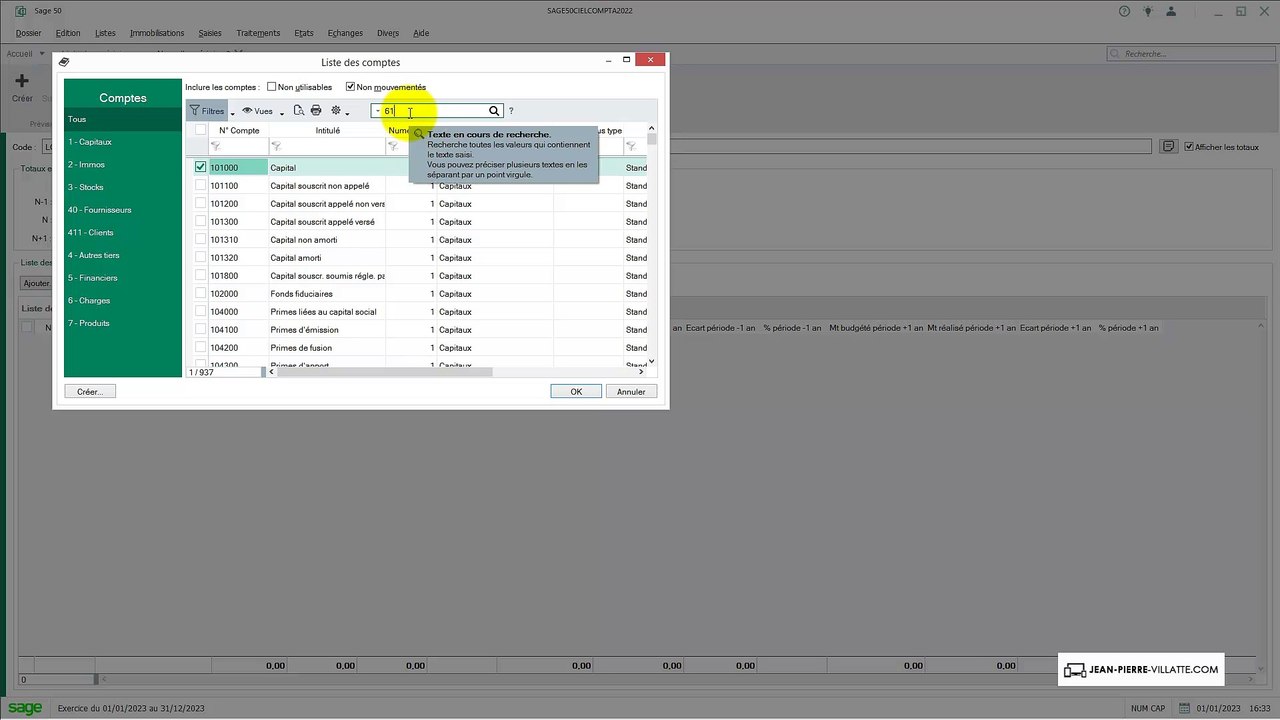1280x720 pixels.
Task: Check the 101310 row checkbox
Action: pos(200,239)
